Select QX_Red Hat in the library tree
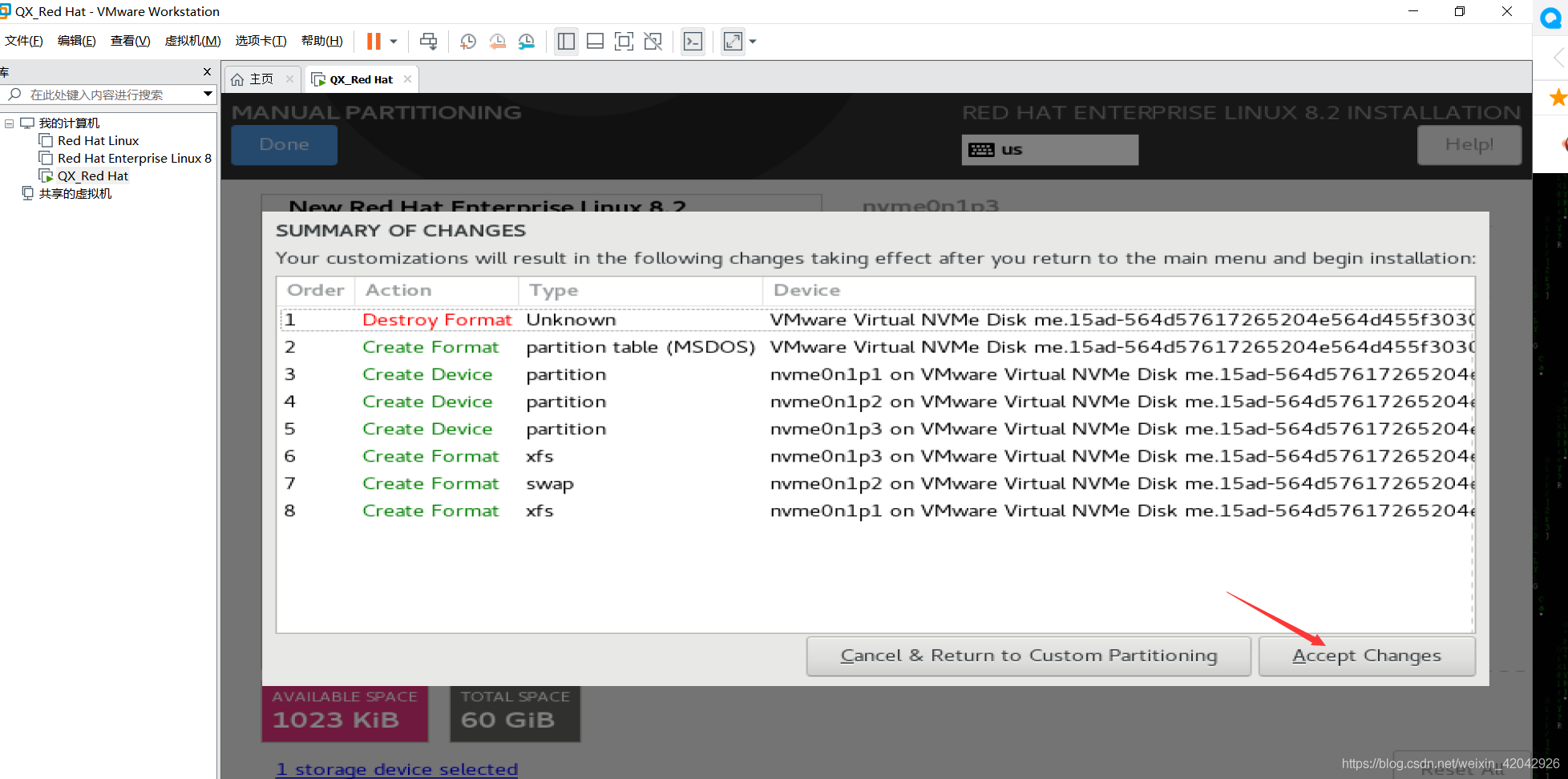The height and width of the screenshot is (779, 1568). coord(92,176)
